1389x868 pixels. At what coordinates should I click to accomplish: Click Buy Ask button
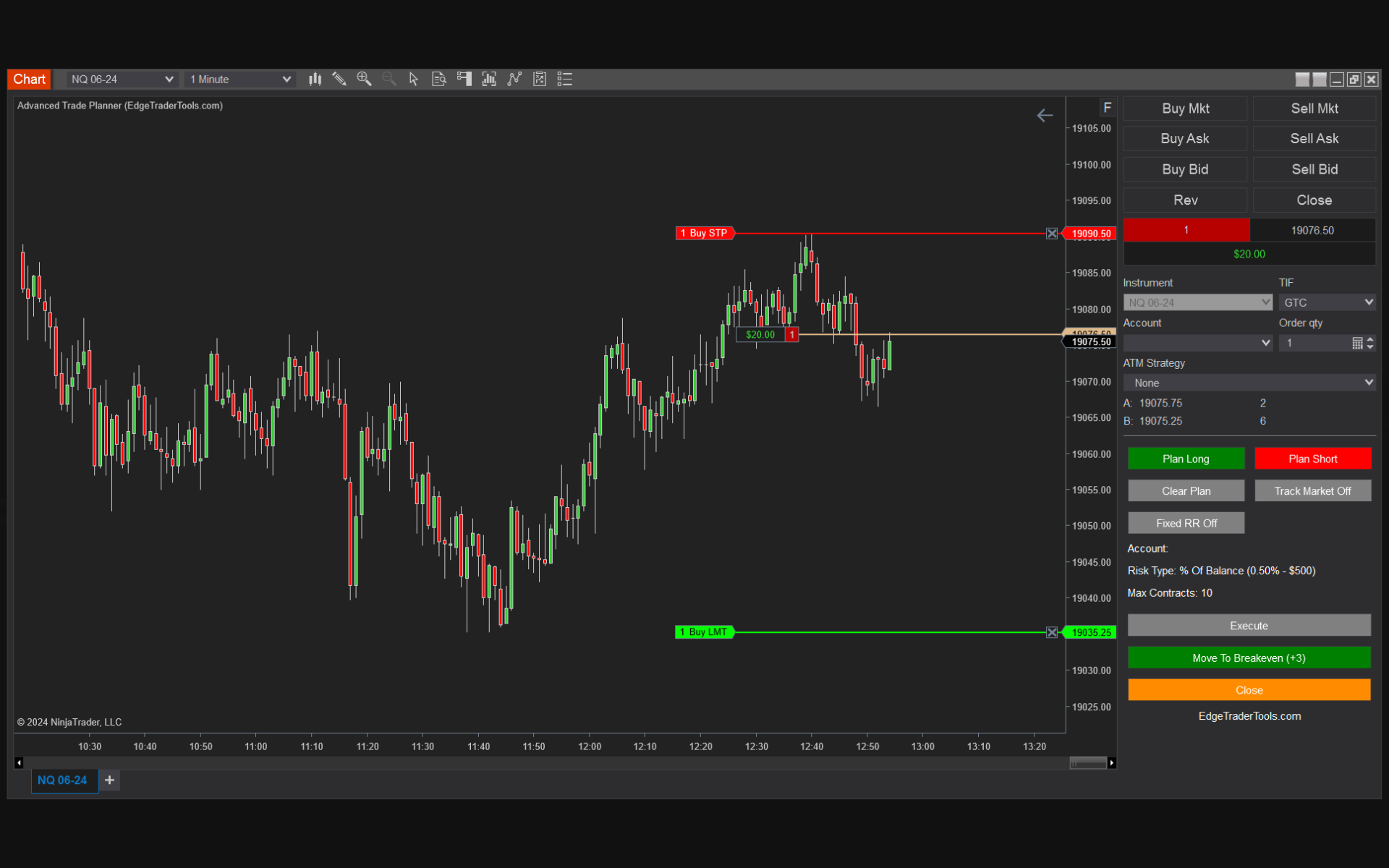click(x=1185, y=139)
